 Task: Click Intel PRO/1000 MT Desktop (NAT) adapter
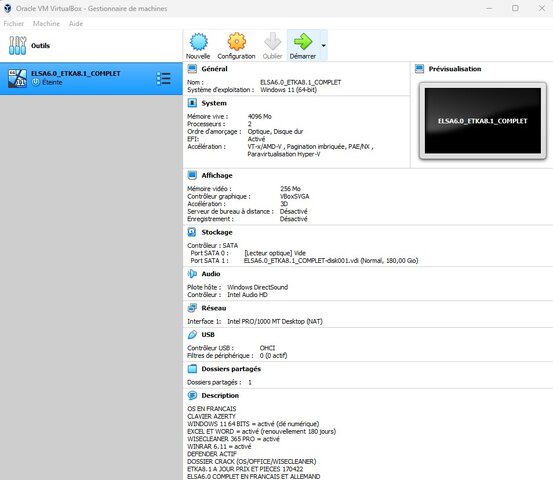[x=275, y=321]
